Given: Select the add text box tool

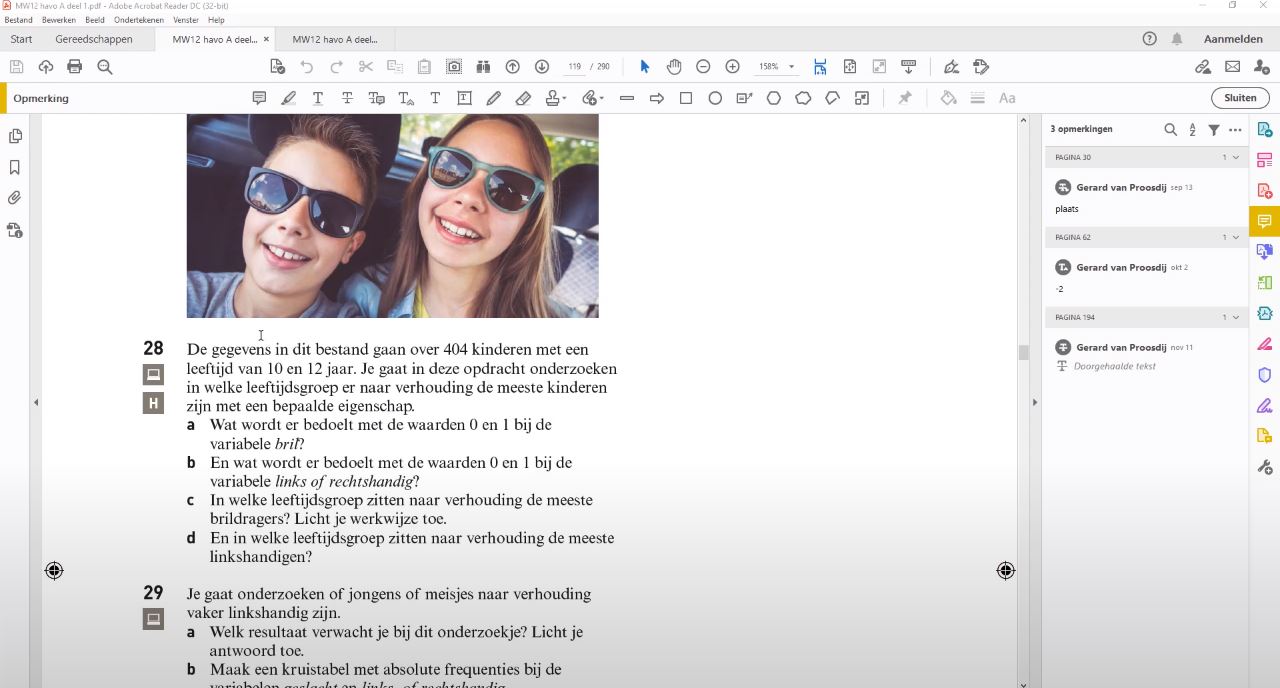Looking at the screenshot, I should tap(465, 98).
